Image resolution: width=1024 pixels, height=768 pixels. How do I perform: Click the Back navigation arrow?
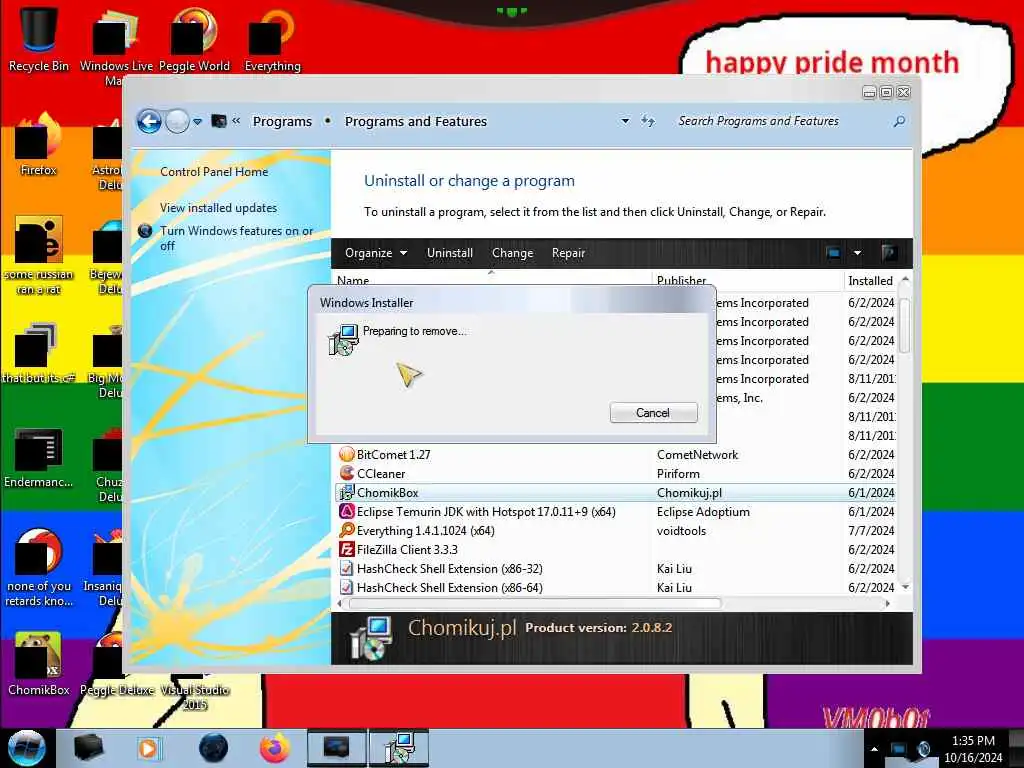149,121
